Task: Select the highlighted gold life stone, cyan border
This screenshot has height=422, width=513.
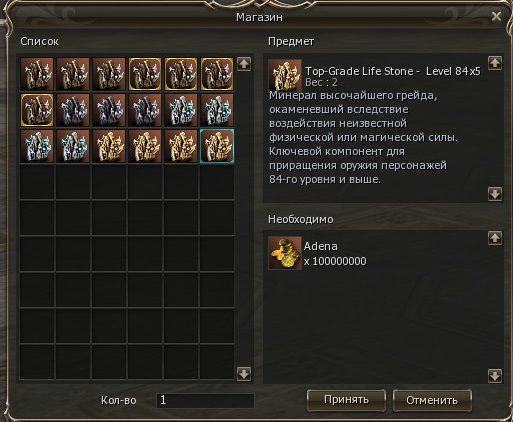Action: 217,146
